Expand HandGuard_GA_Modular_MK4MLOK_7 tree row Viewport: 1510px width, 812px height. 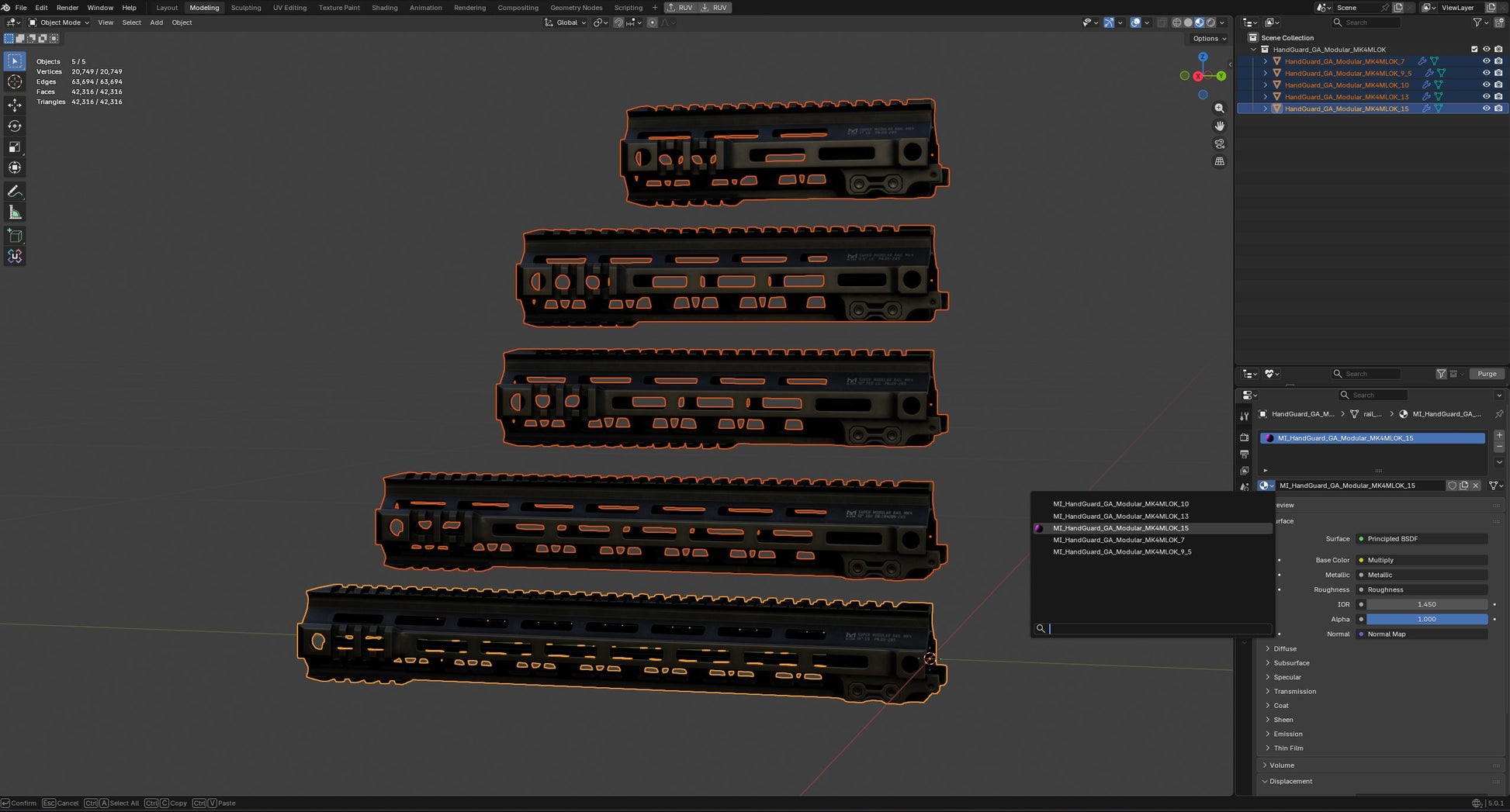1265,61
